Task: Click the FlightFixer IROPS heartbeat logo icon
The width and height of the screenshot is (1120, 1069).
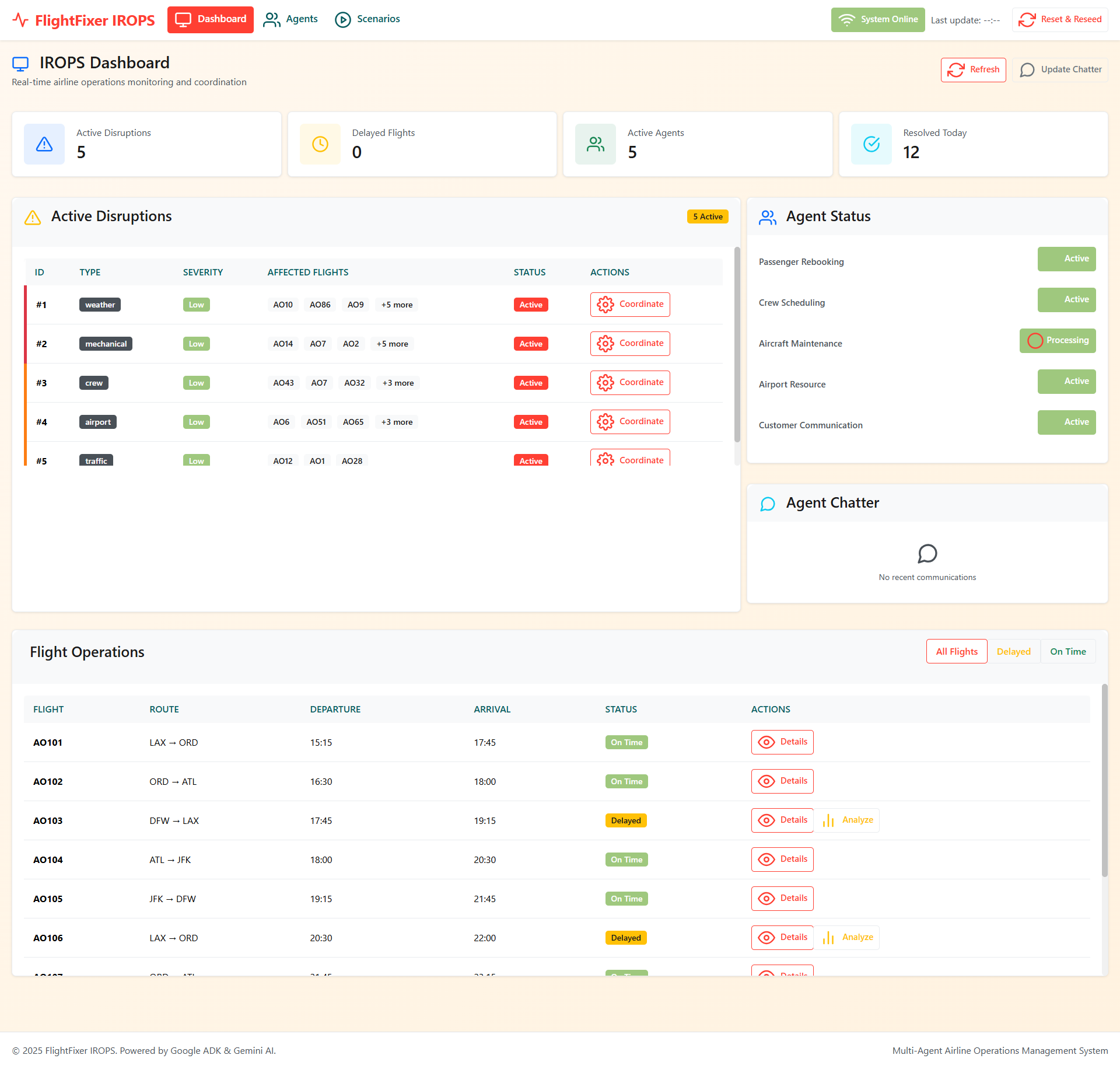Action: (22, 19)
